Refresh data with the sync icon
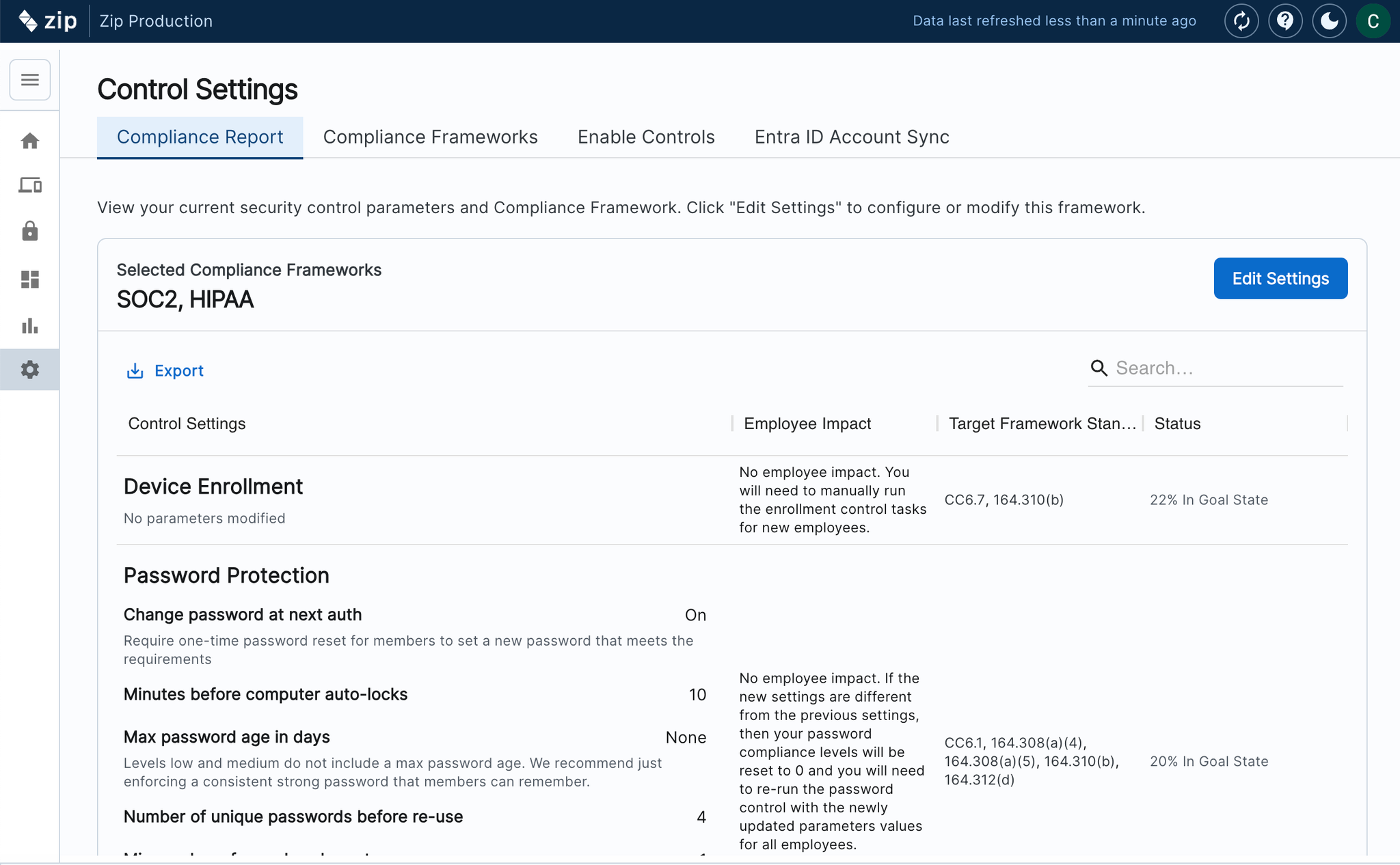This screenshot has width=1400, height=865. click(x=1241, y=21)
